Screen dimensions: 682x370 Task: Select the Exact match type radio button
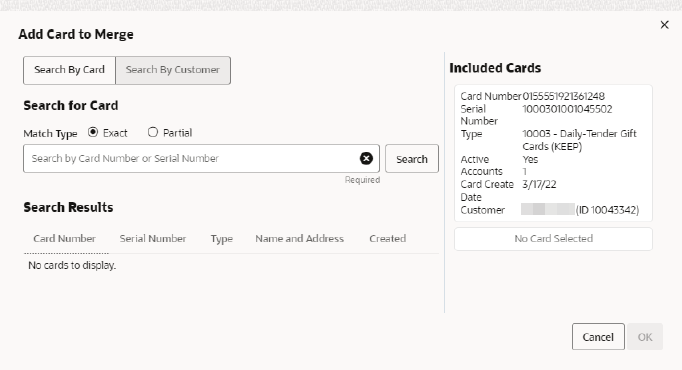[93, 132]
